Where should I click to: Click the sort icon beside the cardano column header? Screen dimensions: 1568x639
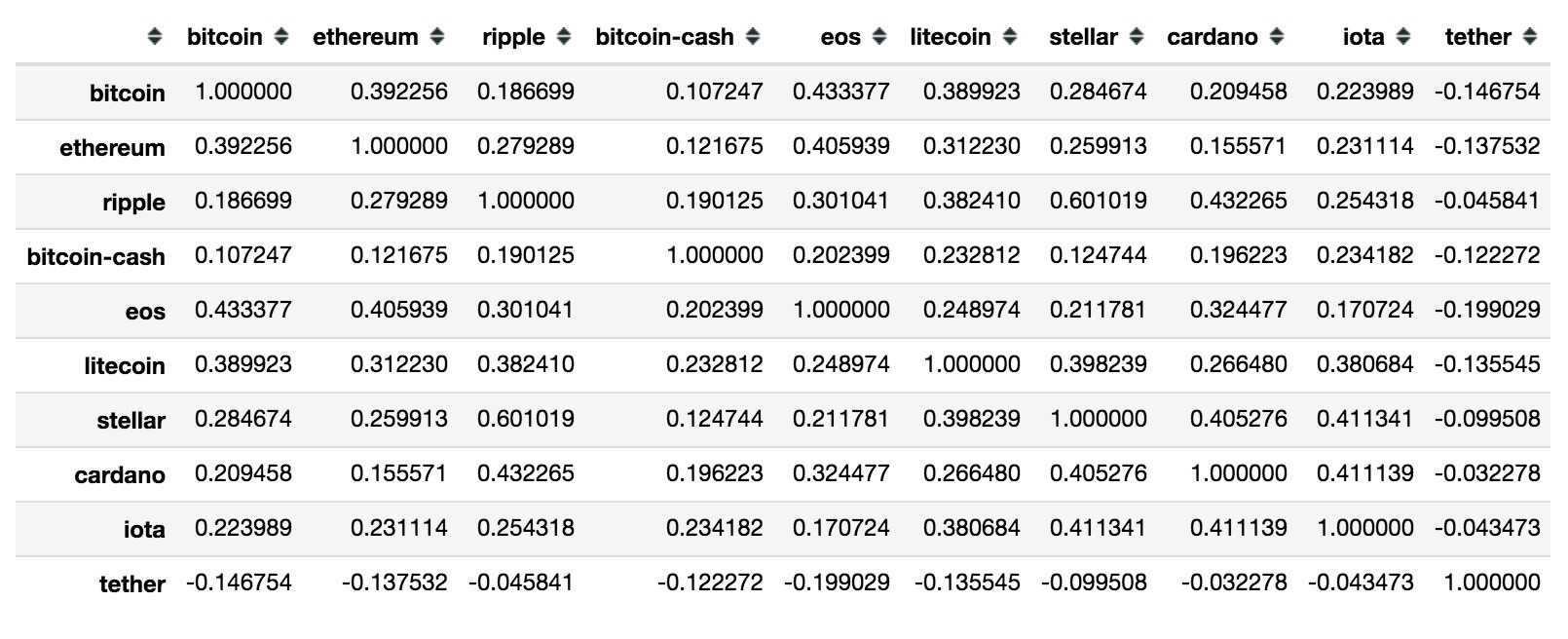point(1277,37)
